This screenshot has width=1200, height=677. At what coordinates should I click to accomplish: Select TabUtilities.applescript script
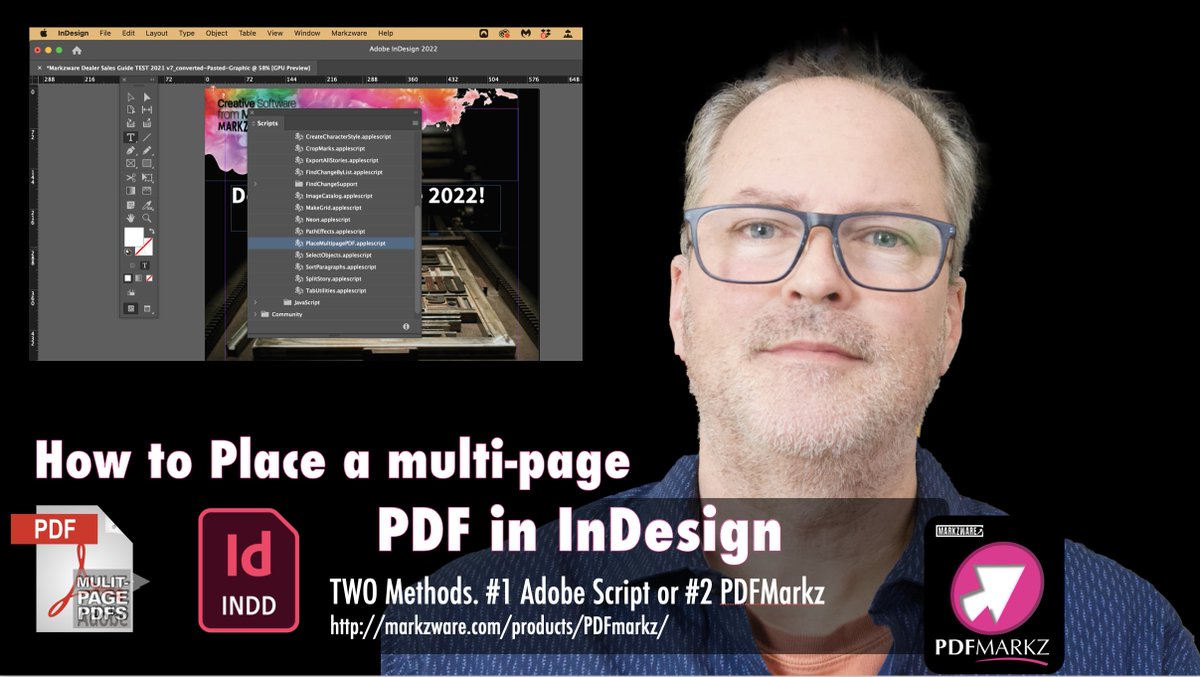pos(332,290)
